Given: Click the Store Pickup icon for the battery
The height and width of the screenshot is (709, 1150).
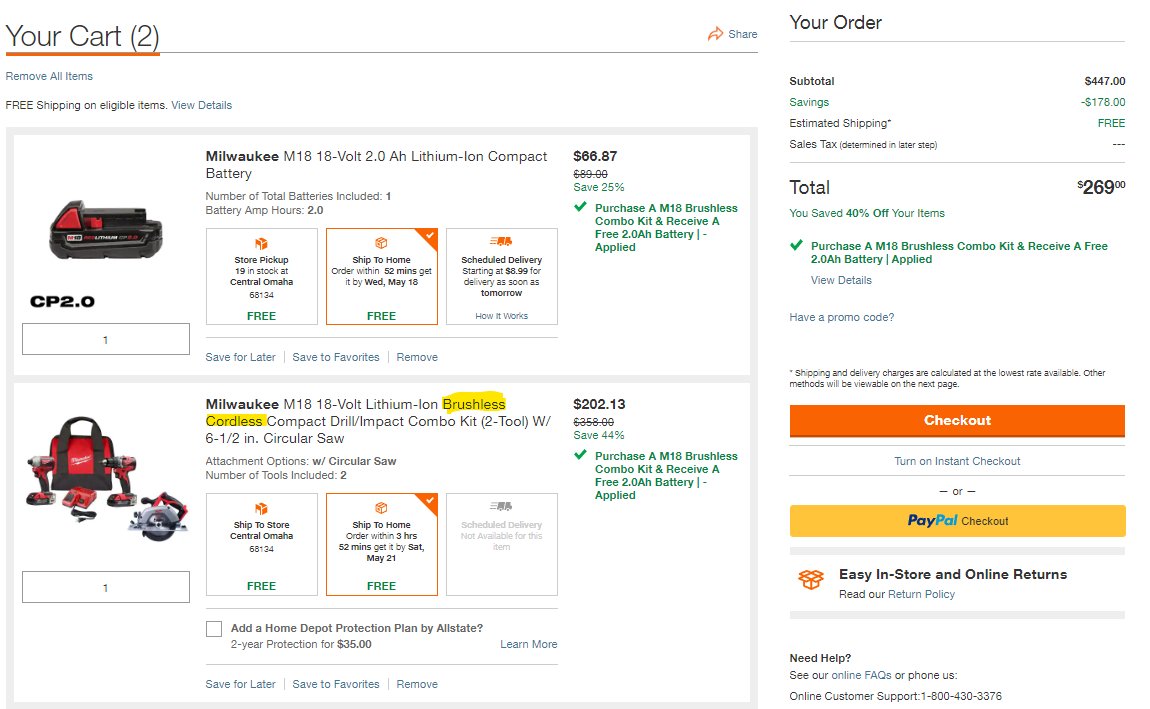Looking at the screenshot, I should tap(261, 243).
